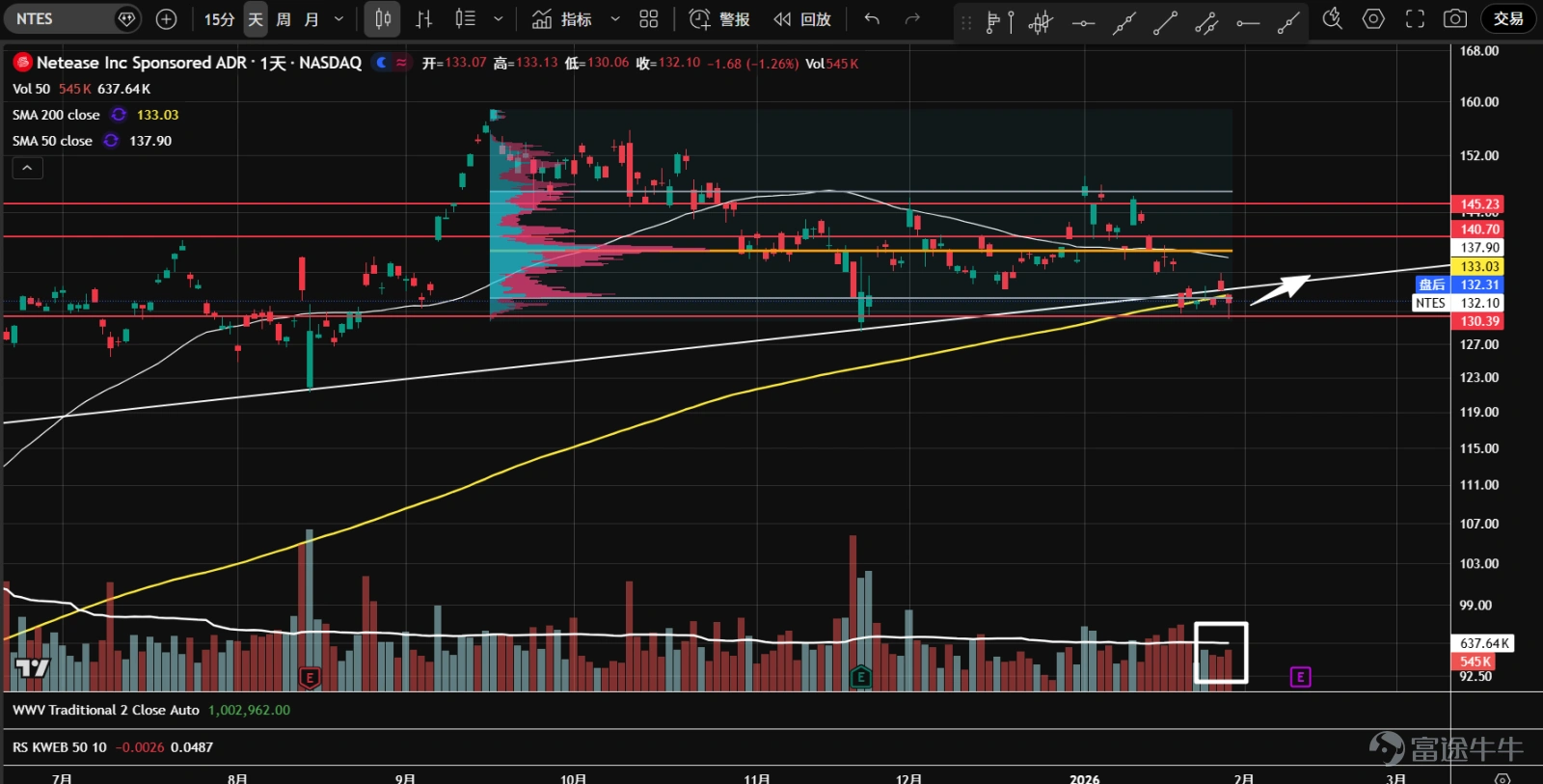Click the SMA 50 purple refresh icon
The width and height of the screenshot is (1543, 784).
click(112, 141)
